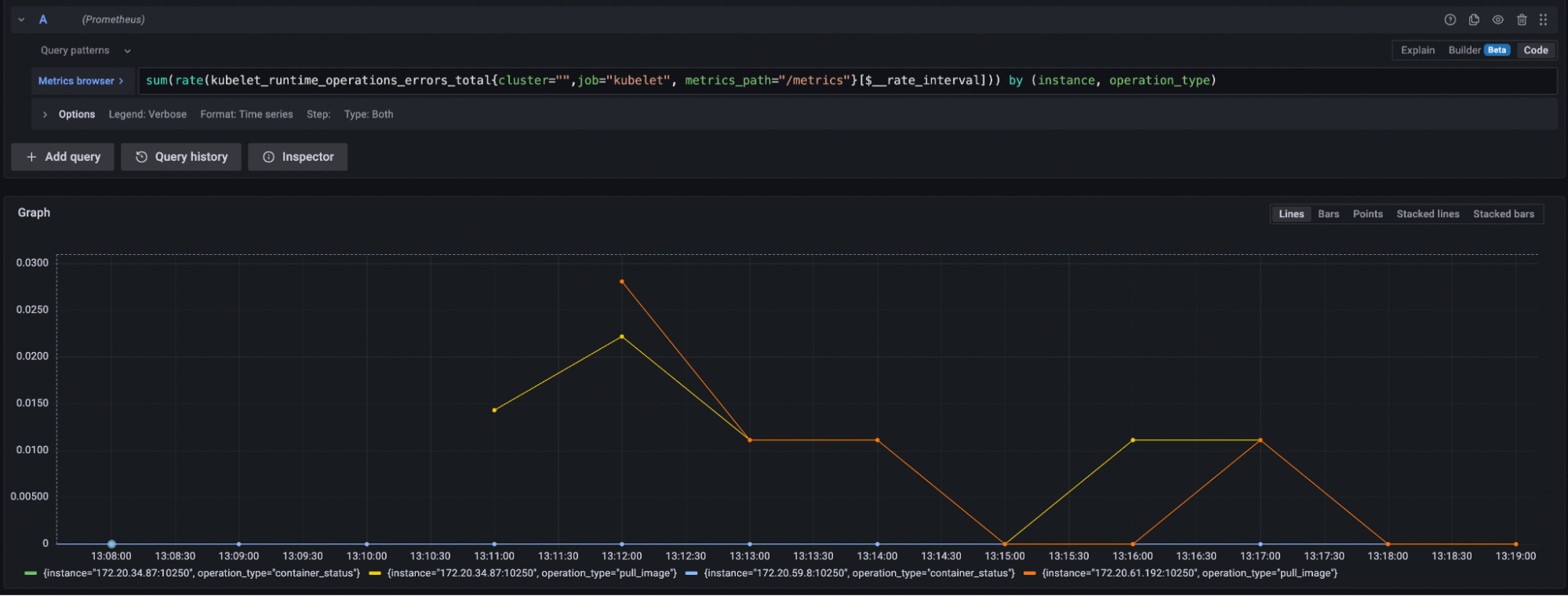
Task: Switch the query editor to Builder mode
Action: coord(1464,50)
